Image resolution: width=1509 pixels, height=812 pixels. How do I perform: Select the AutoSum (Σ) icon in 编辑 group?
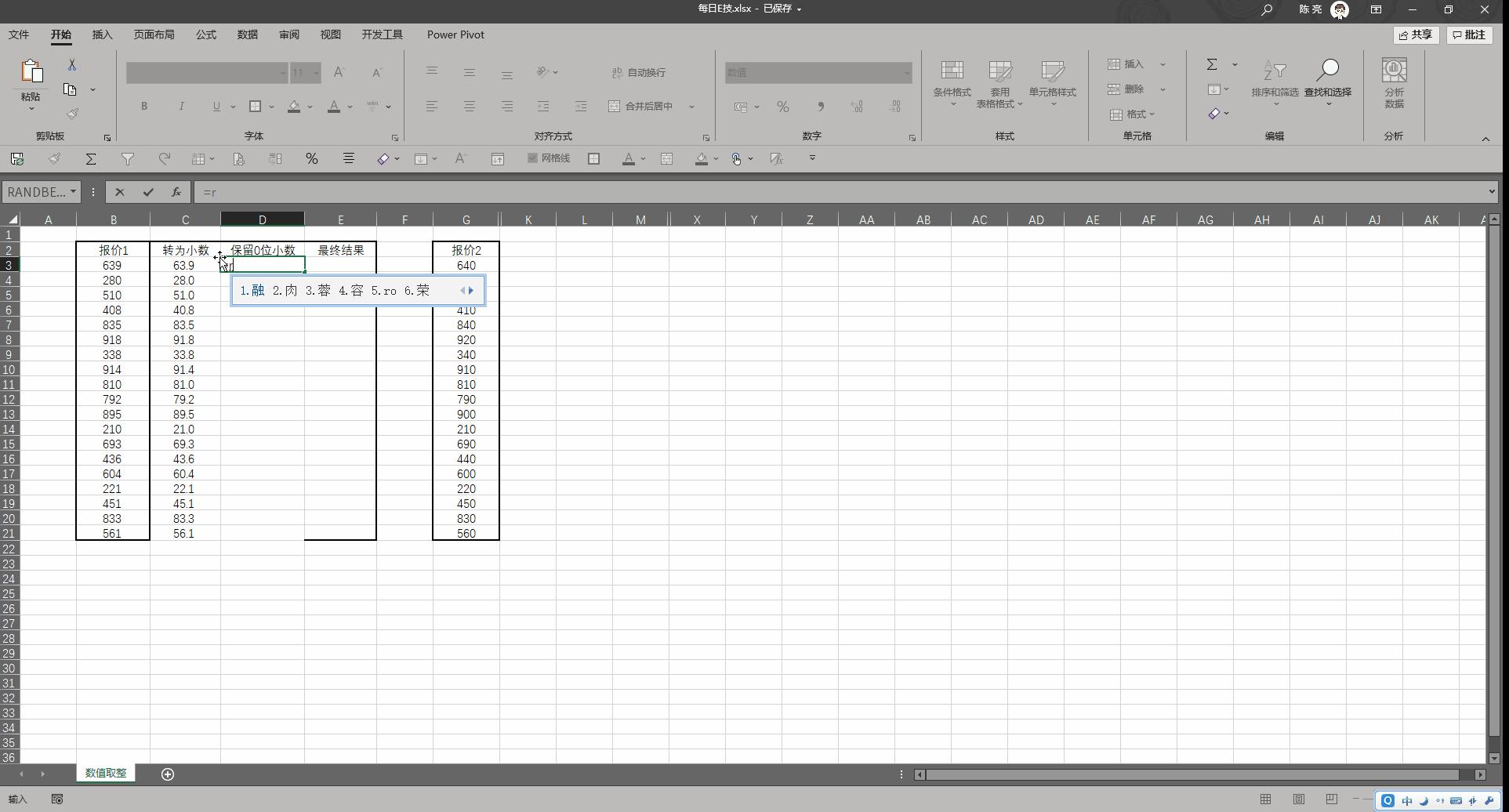[x=1212, y=64]
